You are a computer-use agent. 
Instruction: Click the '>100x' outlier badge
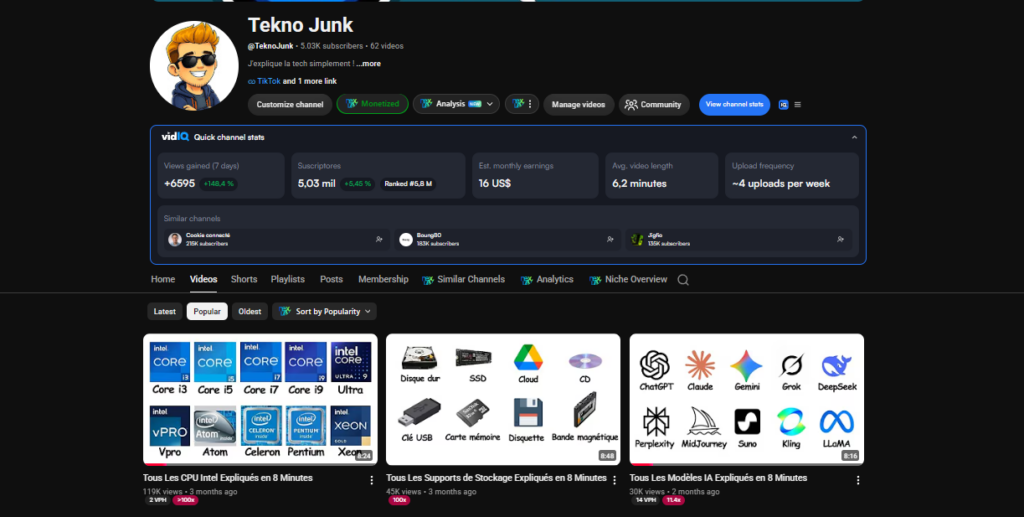[185, 500]
